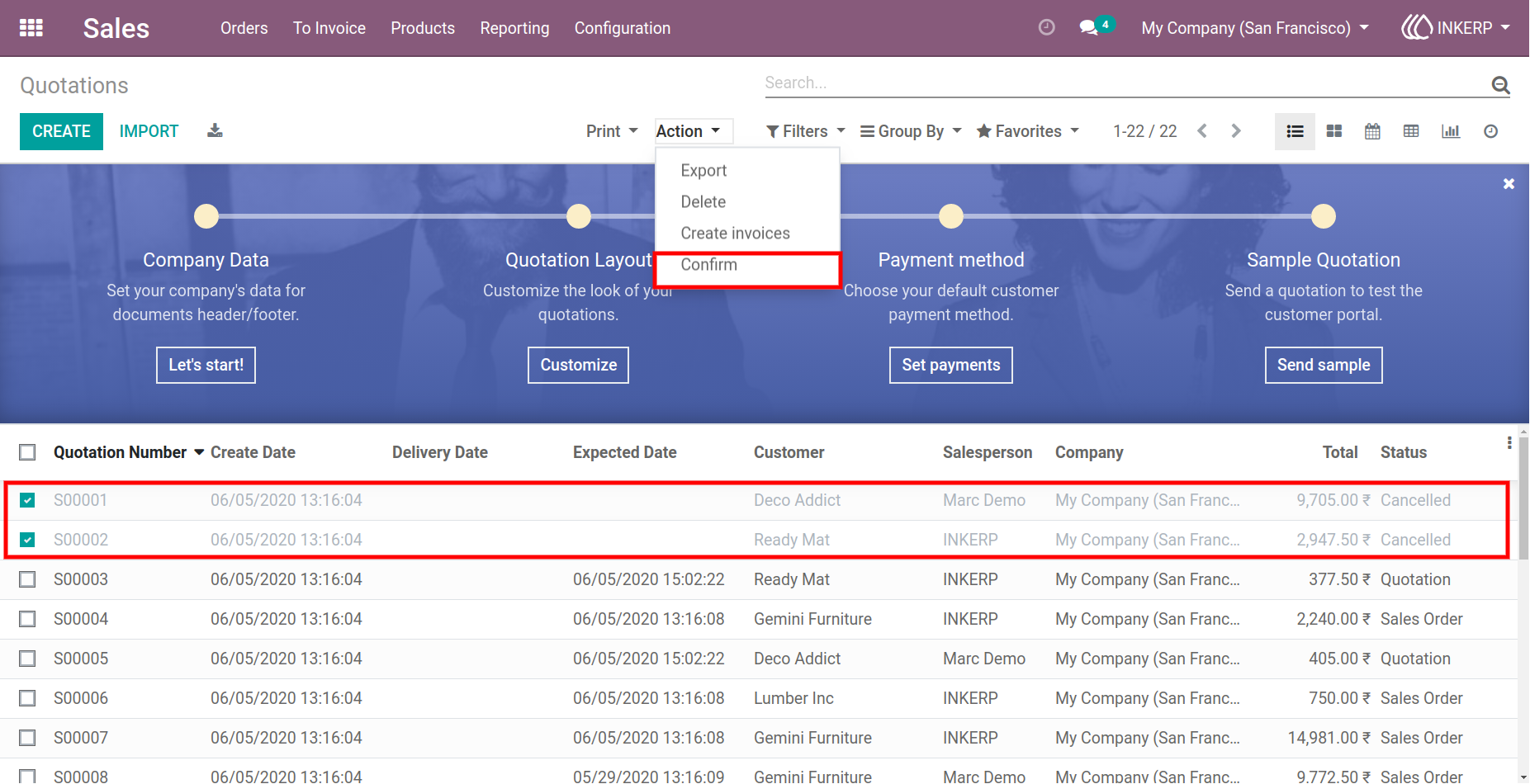Open the Favorites dropdown

click(1028, 131)
